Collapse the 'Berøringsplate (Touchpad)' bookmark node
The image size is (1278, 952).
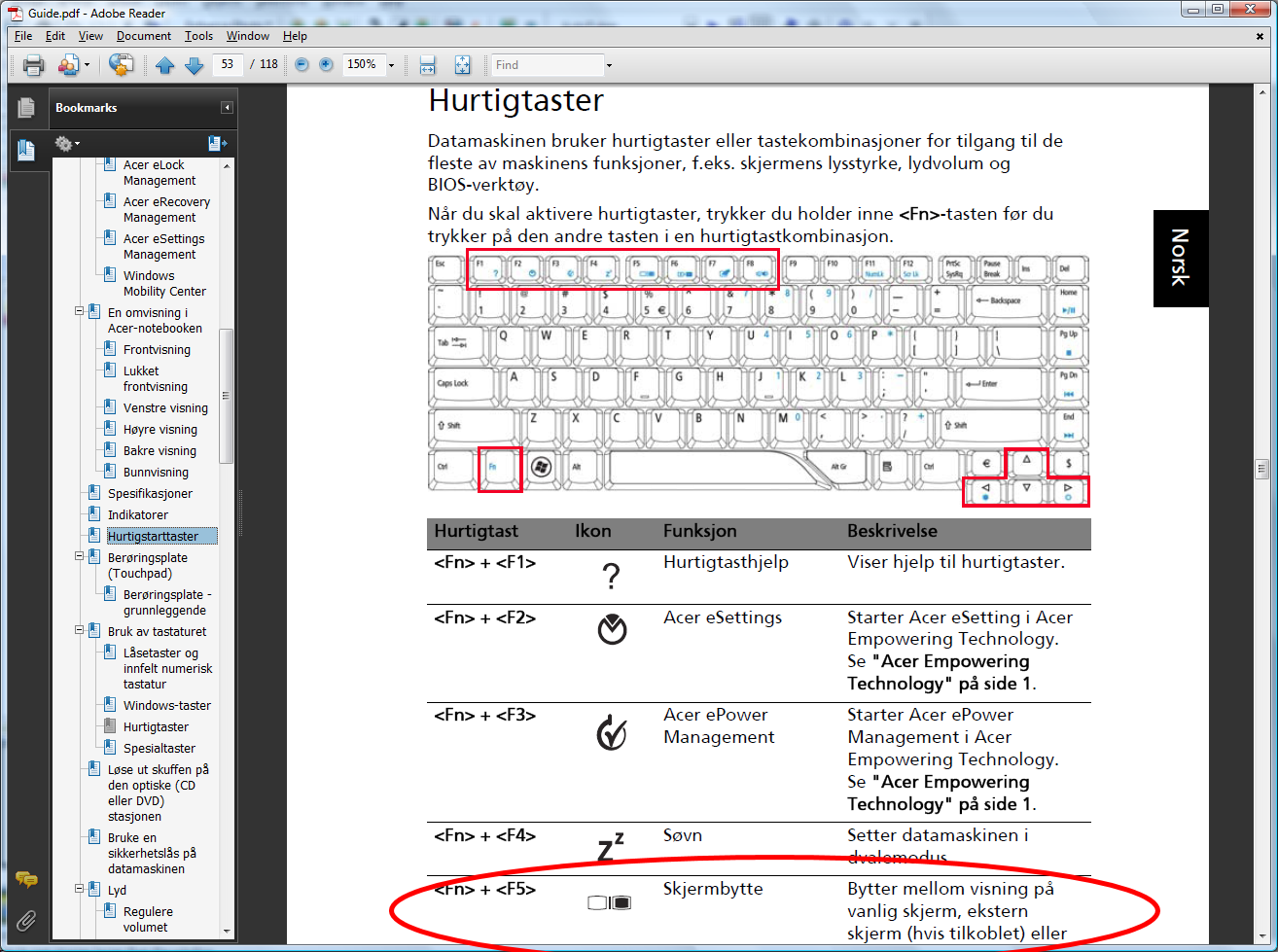[x=80, y=557]
